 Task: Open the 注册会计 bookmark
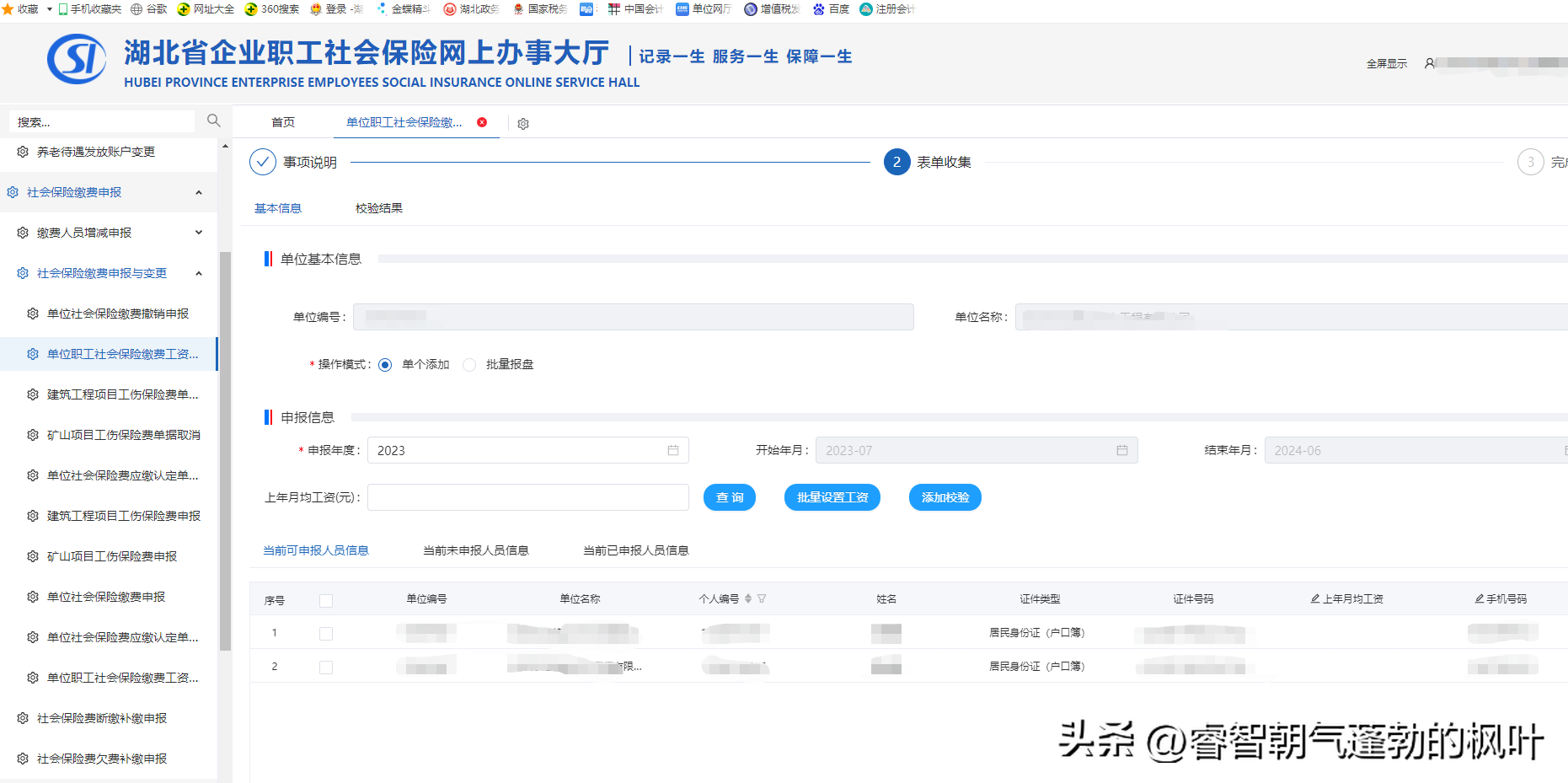pyautogui.click(x=886, y=8)
